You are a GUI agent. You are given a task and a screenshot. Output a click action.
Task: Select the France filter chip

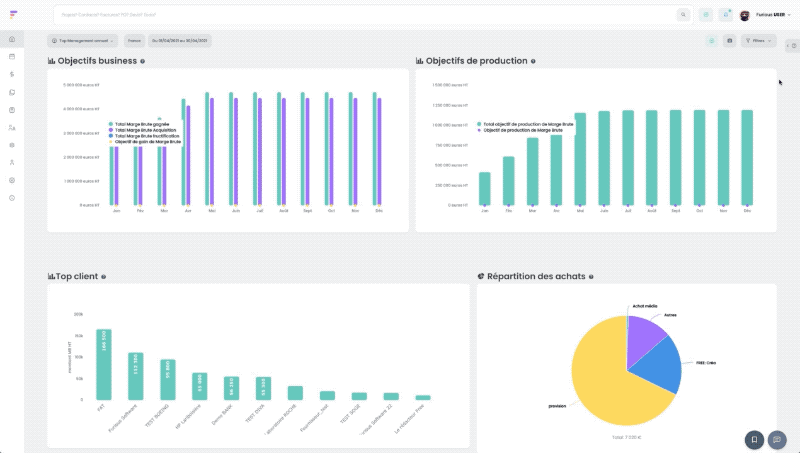pyautogui.click(x=134, y=41)
